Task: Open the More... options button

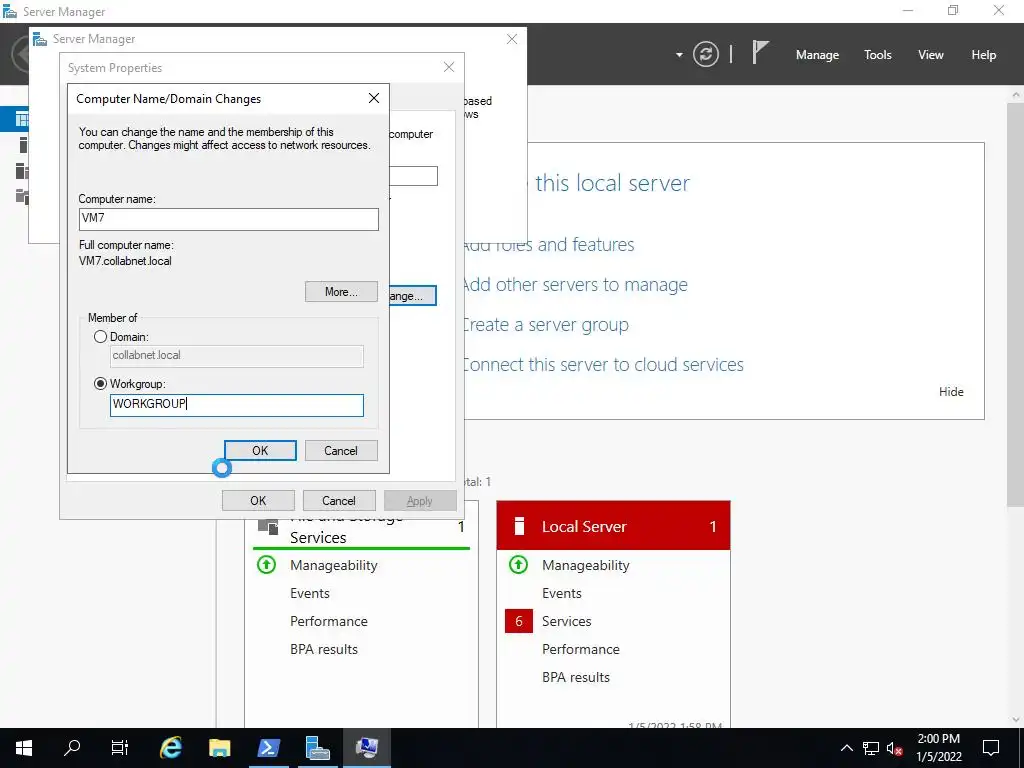Action: (341, 292)
